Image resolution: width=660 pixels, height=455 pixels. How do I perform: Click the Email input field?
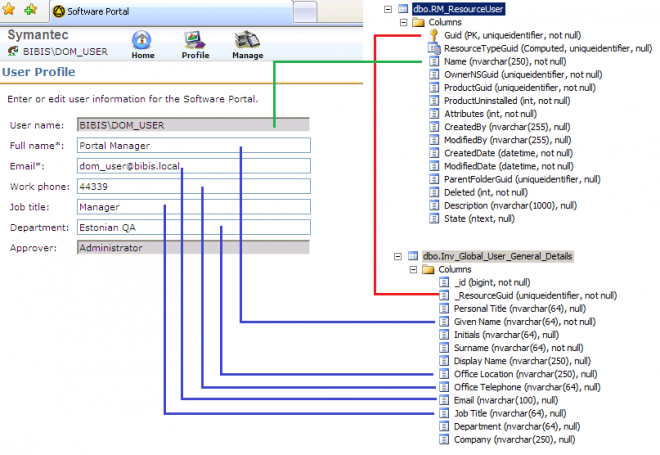click(x=194, y=166)
